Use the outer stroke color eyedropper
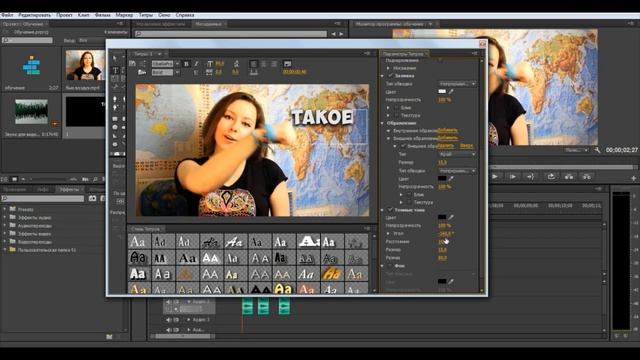Viewport: 640px width, 360px height. [451, 178]
